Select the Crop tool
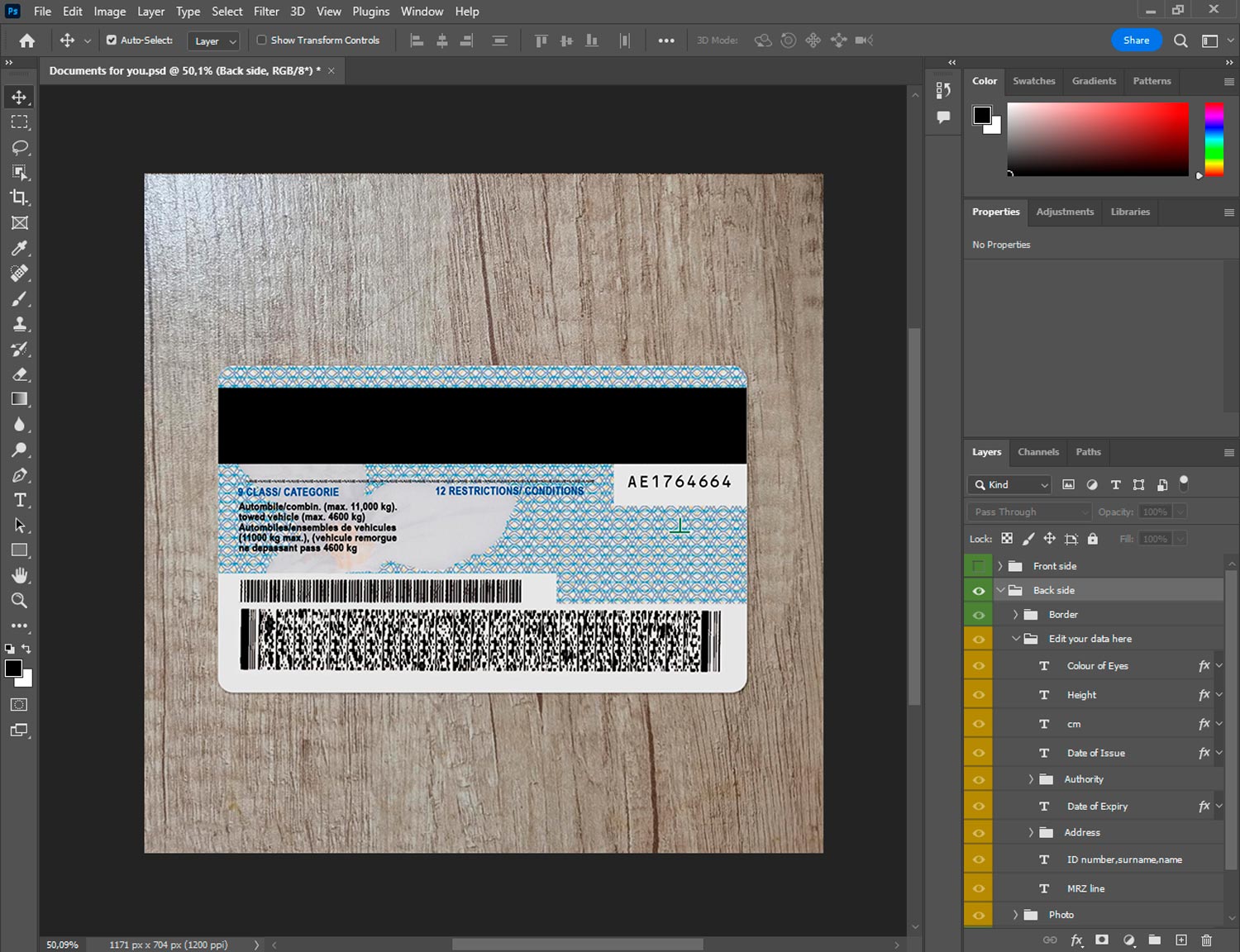The height and width of the screenshot is (952, 1240). click(19, 198)
